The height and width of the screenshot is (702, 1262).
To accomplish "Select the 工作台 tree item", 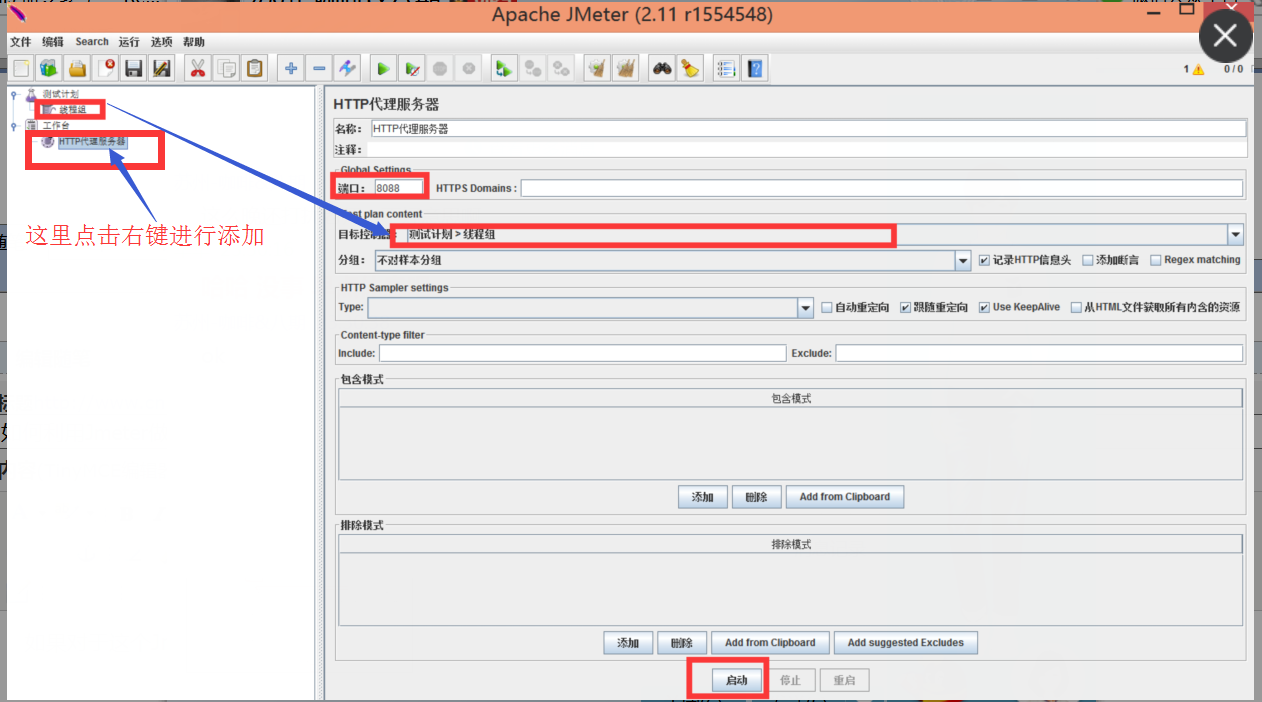I will coord(56,126).
